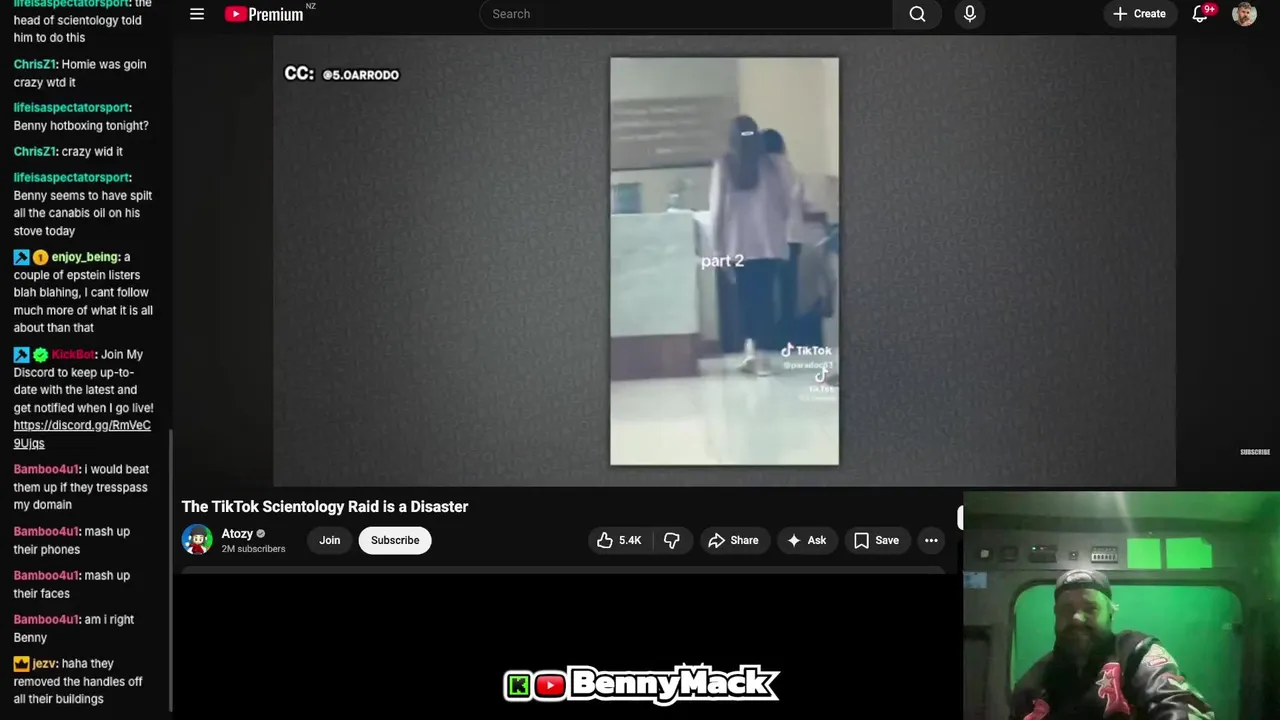1280x720 pixels.
Task: Join the Atozy channel membership
Action: pos(329,540)
